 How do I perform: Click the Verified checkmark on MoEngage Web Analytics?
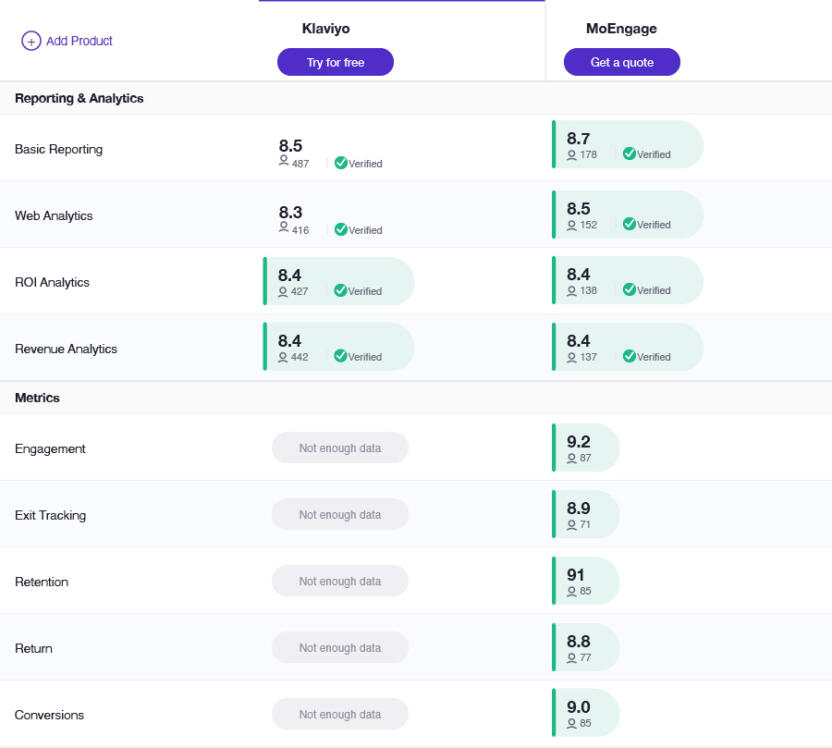click(630, 225)
